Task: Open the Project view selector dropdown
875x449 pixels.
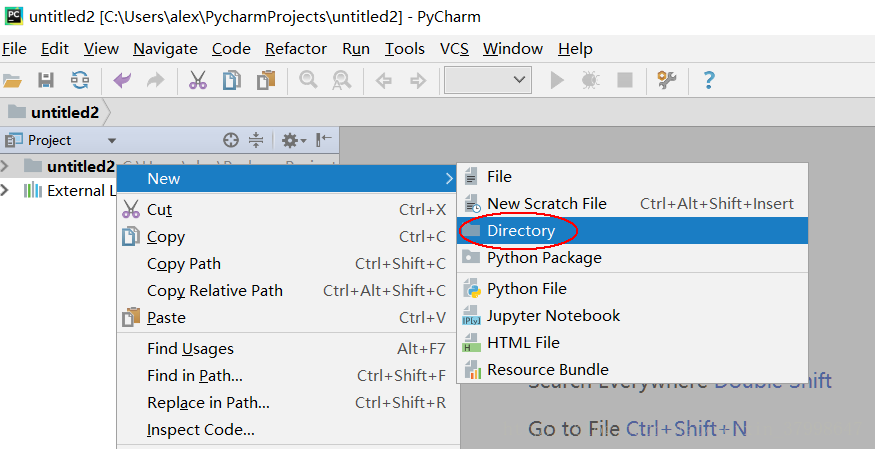Action: point(112,141)
